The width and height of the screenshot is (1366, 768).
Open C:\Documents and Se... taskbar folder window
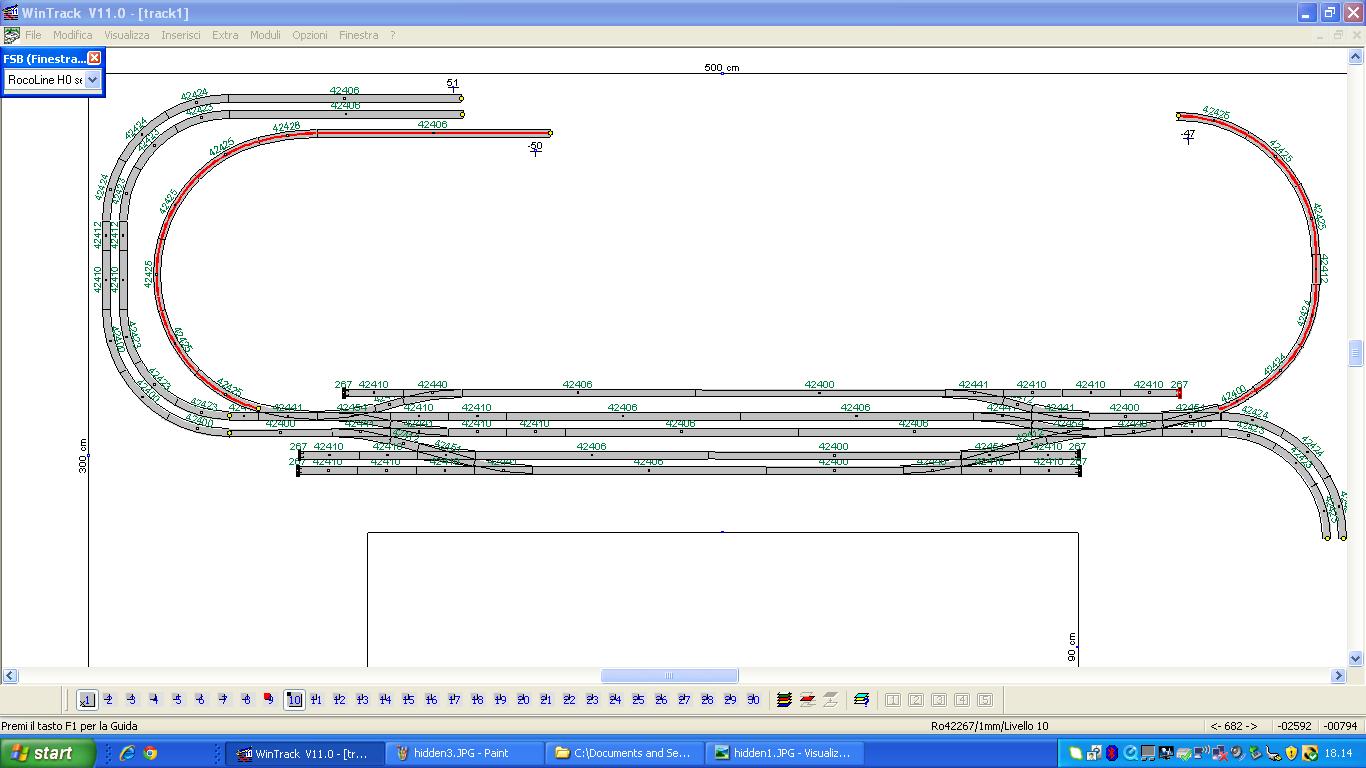pyautogui.click(x=624, y=754)
